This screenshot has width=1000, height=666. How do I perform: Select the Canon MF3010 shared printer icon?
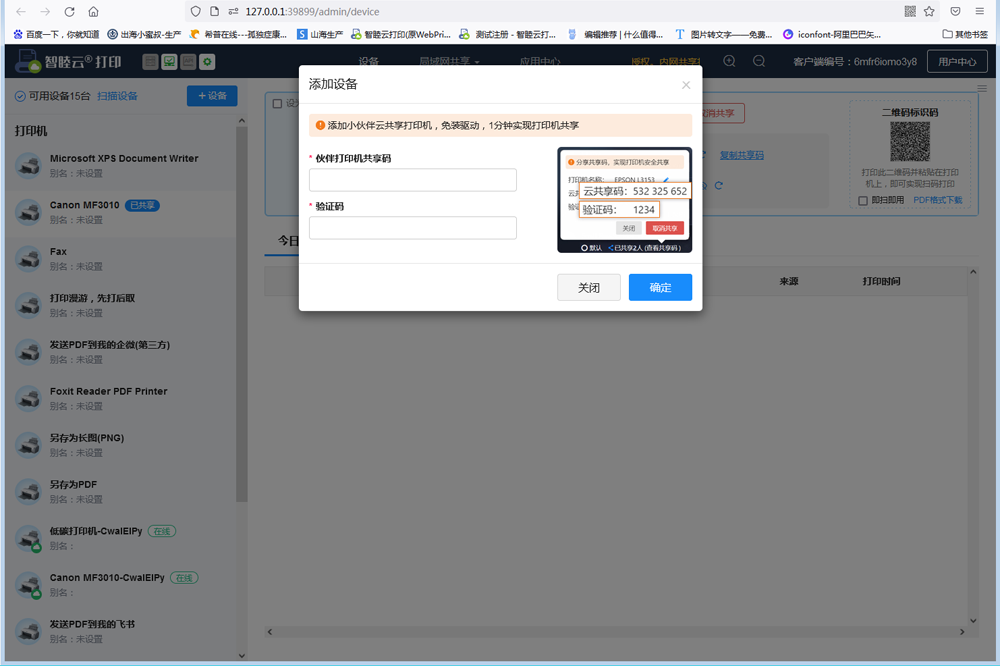28,212
